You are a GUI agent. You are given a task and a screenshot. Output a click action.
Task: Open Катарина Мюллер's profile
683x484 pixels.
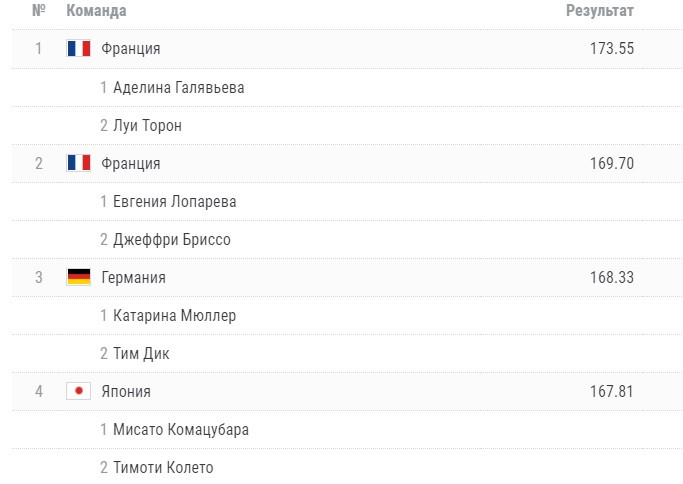tap(175, 315)
